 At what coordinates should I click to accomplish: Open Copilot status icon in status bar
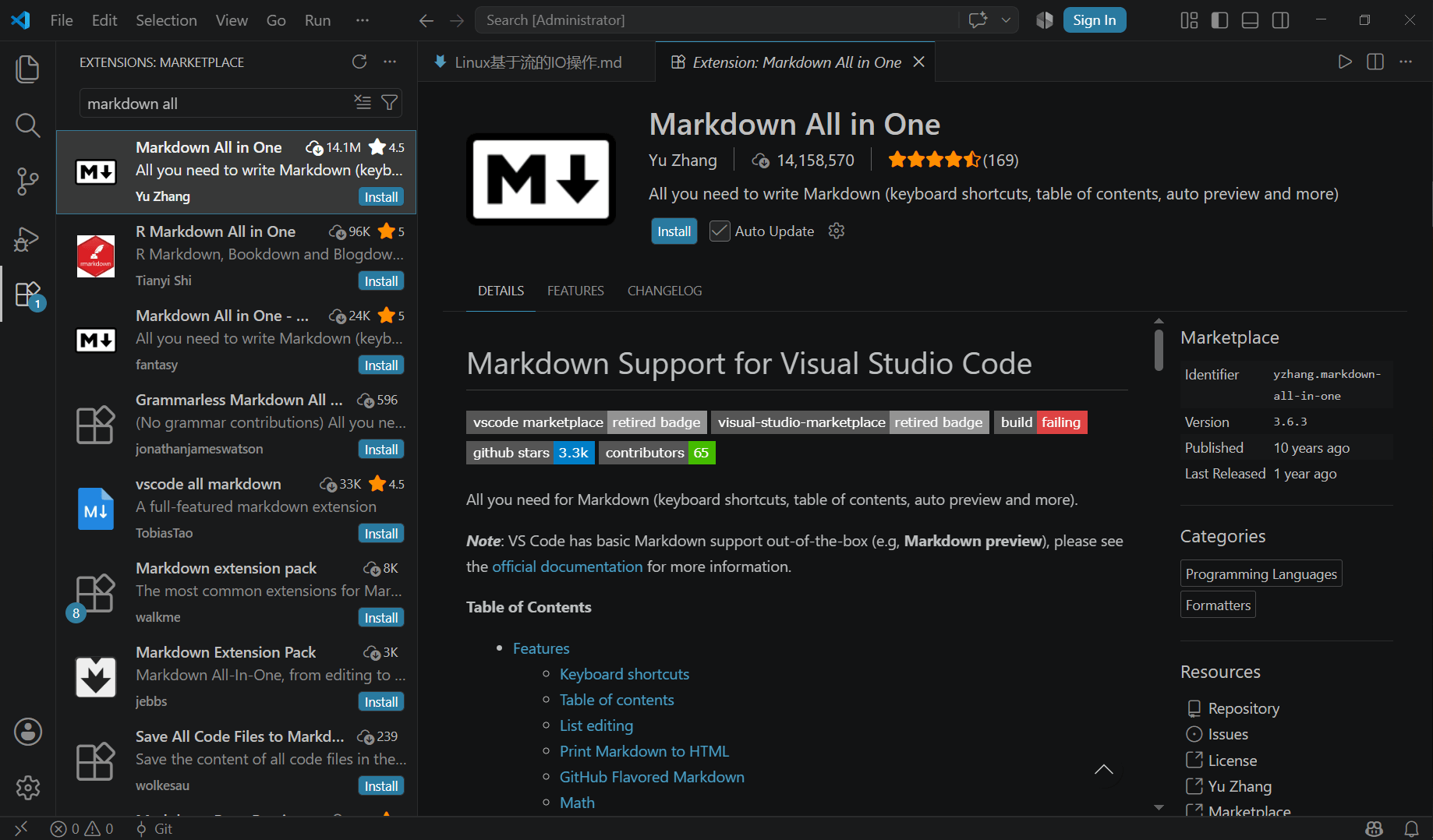(1375, 828)
